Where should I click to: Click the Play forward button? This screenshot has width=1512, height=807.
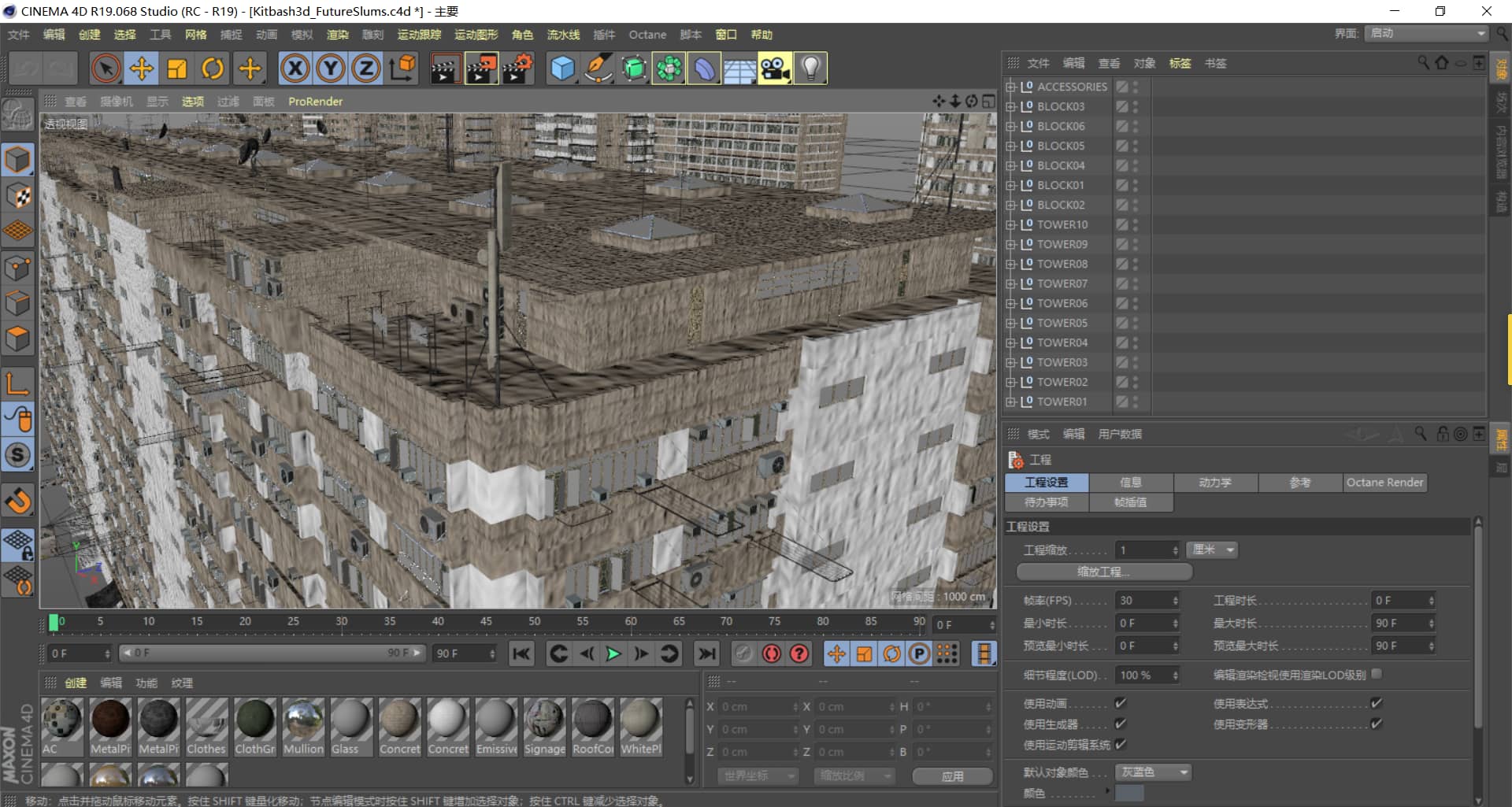pos(613,653)
